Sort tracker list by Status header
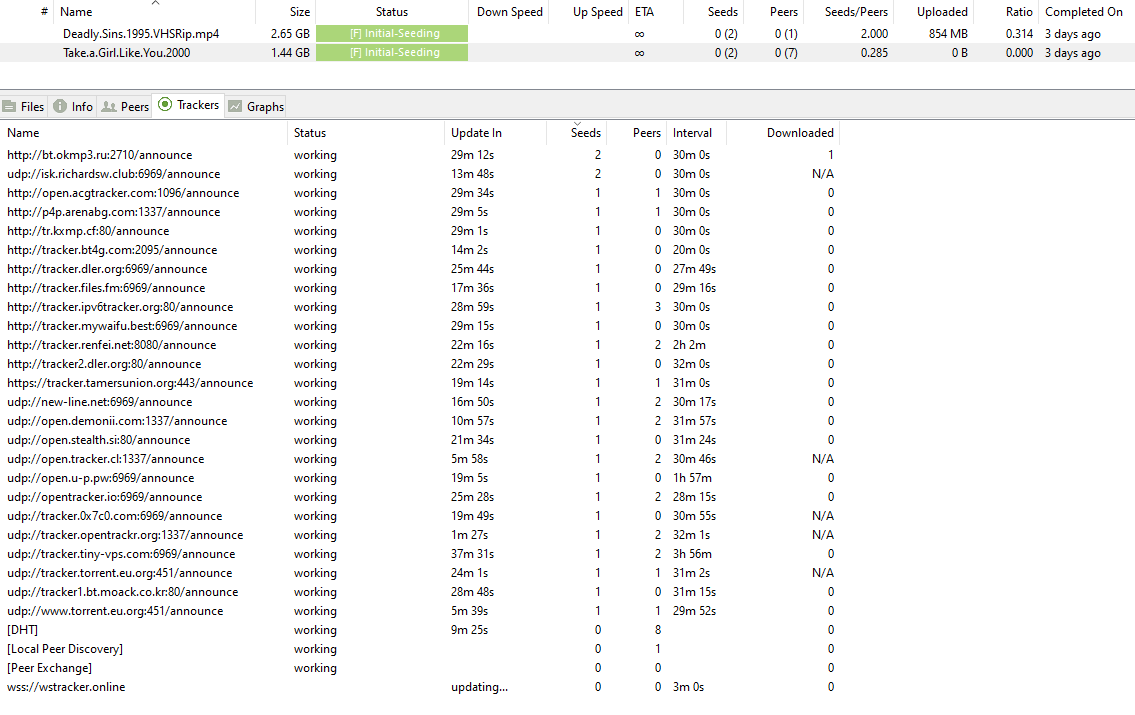The height and width of the screenshot is (715, 1135). pyautogui.click(x=366, y=132)
